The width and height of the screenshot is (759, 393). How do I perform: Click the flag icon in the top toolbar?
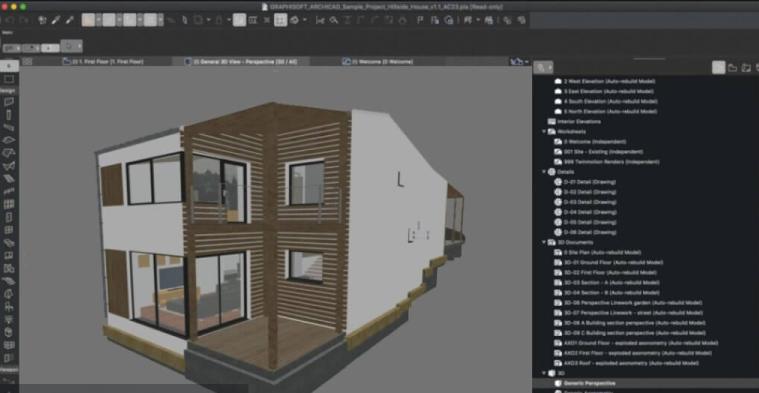pyautogui.click(x=420, y=20)
